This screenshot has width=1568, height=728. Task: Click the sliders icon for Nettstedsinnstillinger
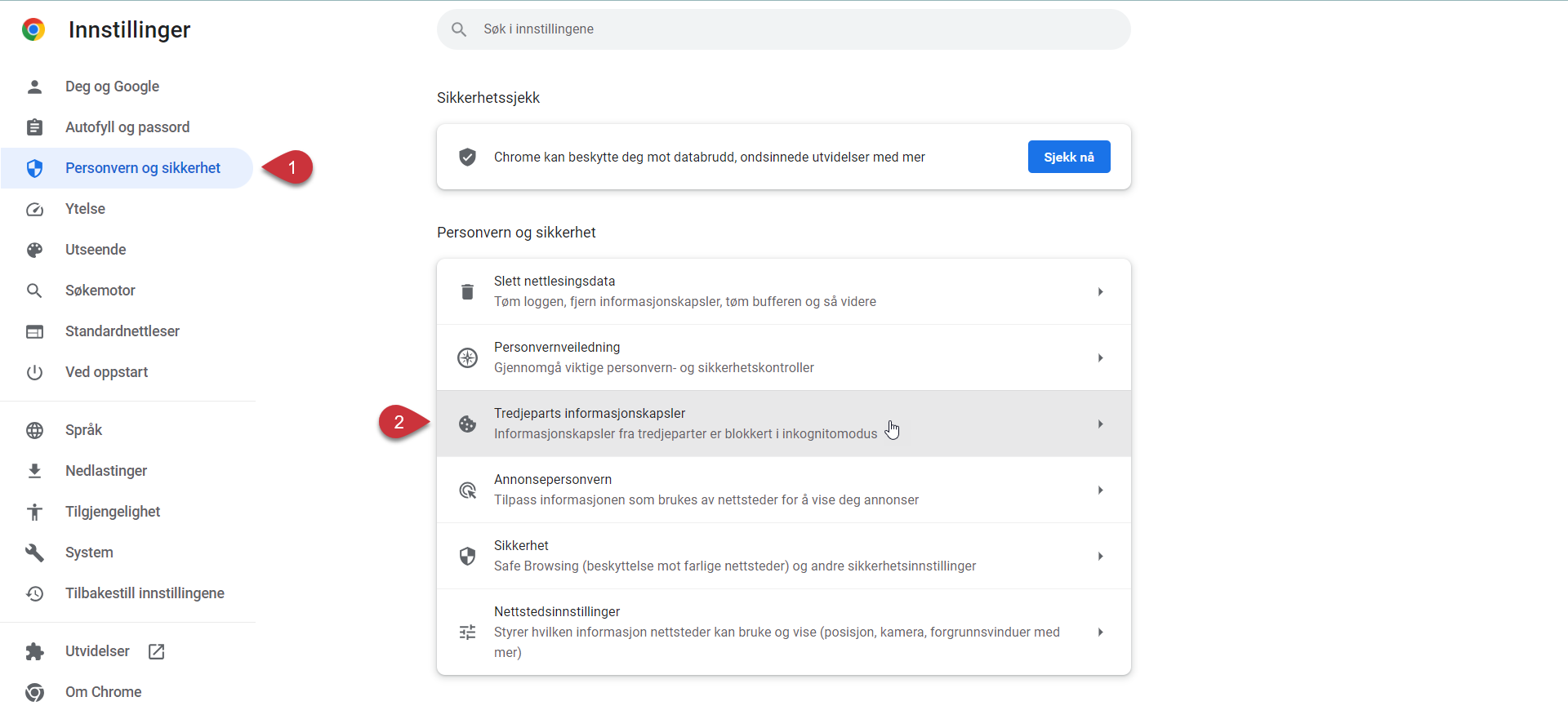pyautogui.click(x=467, y=632)
